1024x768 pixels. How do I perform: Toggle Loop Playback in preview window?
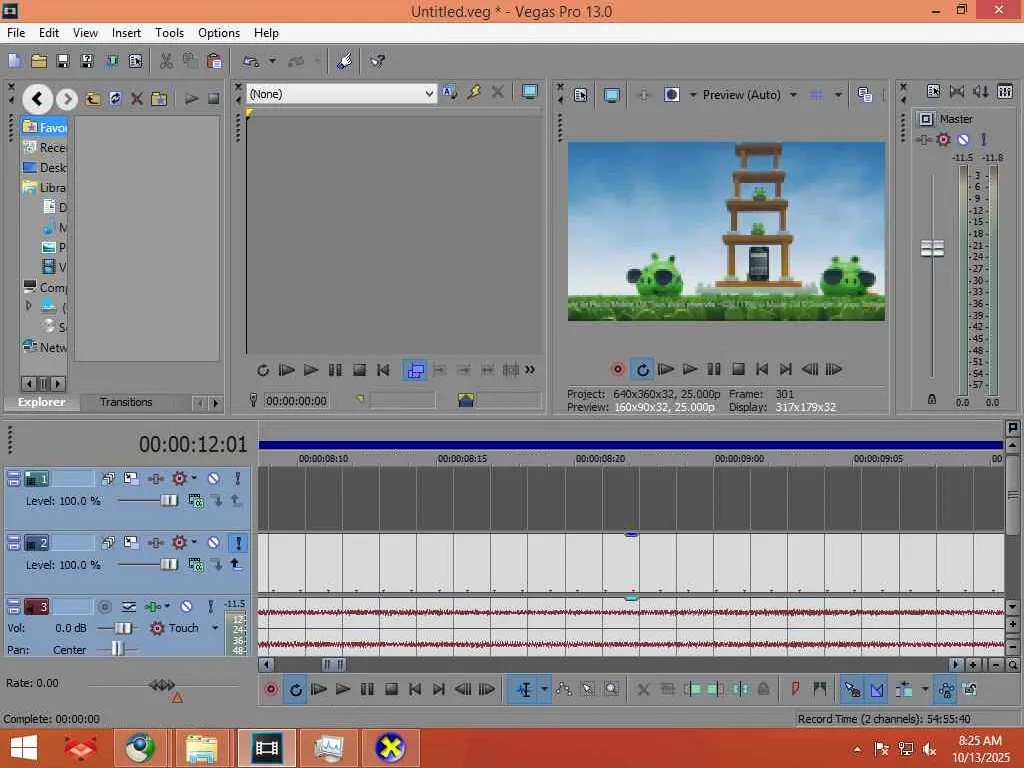pyautogui.click(x=642, y=369)
